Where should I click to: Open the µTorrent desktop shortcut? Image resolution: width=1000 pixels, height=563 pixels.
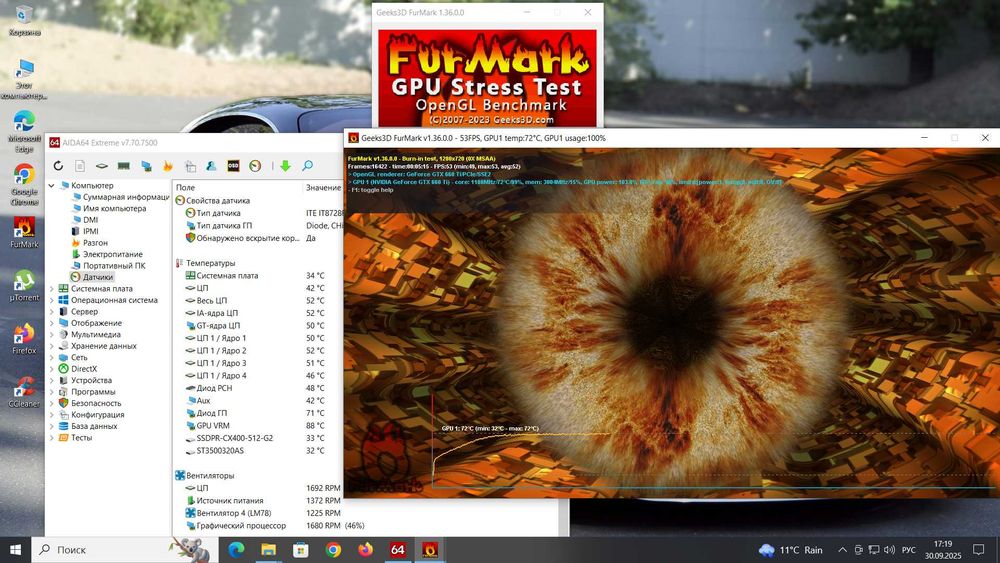[24, 285]
